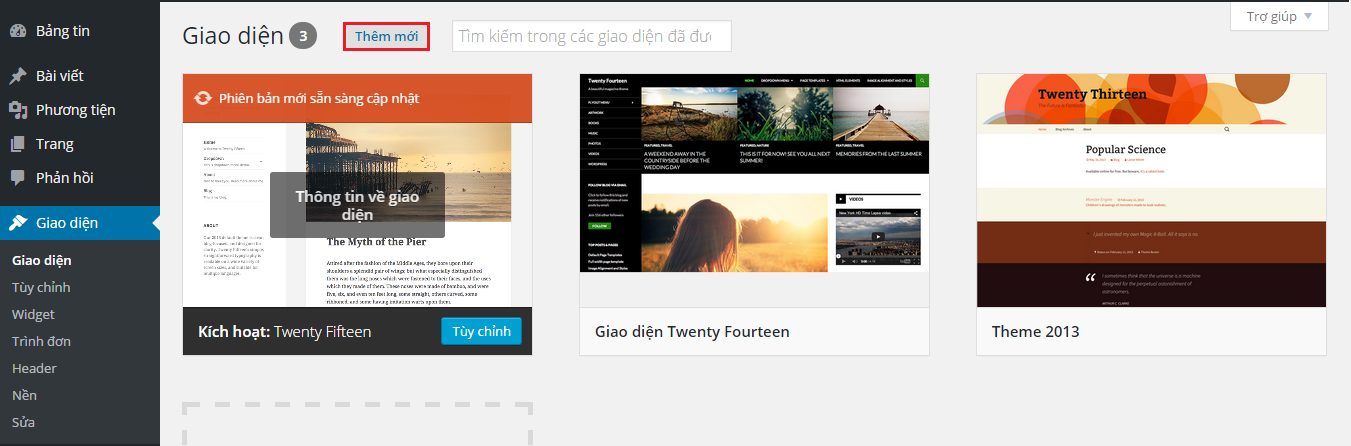This screenshot has width=1351, height=446.
Task: Click the Giao diện Twenty Fourteen title
Action: pyautogui.click(x=692, y=331)
